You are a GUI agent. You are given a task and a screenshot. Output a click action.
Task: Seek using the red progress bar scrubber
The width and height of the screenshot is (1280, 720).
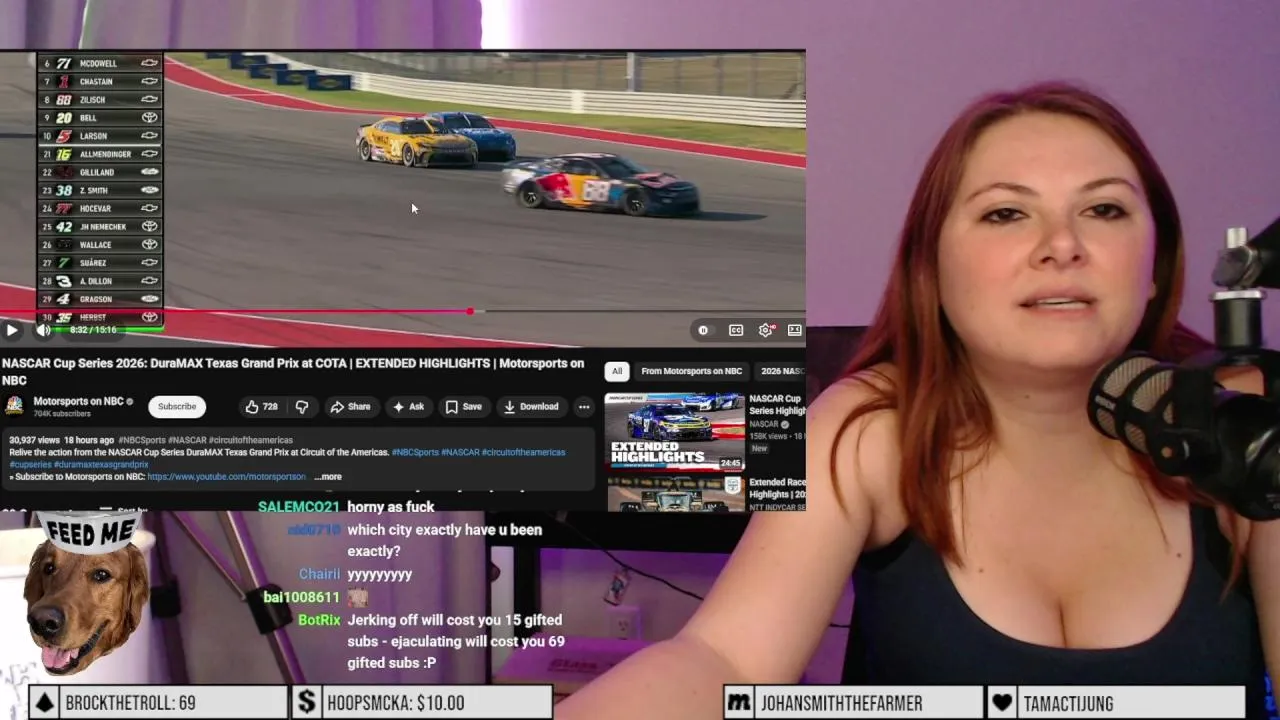[470, 312]
